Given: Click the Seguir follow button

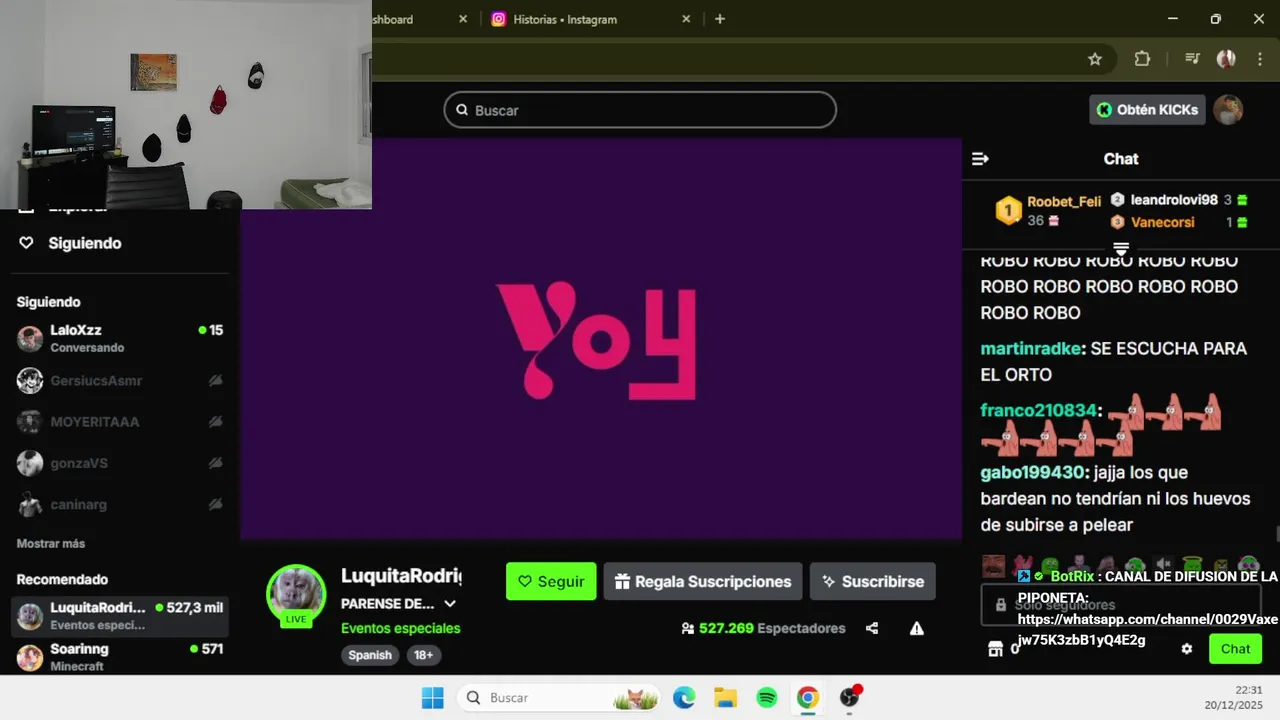Looking at the screenshot, I should point(551,581).
